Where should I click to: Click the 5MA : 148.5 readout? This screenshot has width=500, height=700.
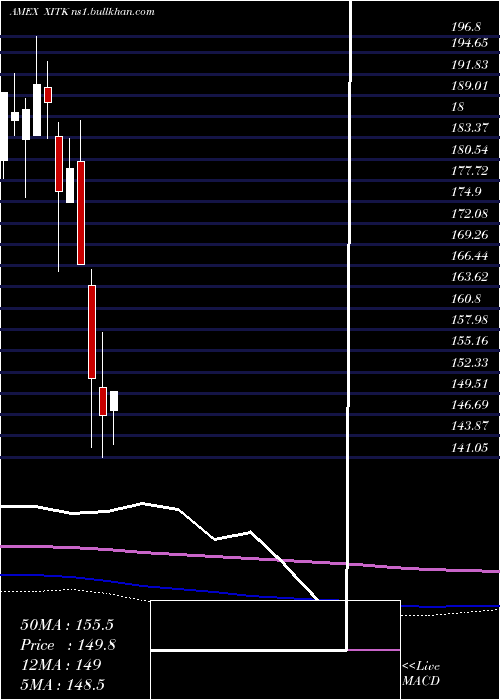62,684
